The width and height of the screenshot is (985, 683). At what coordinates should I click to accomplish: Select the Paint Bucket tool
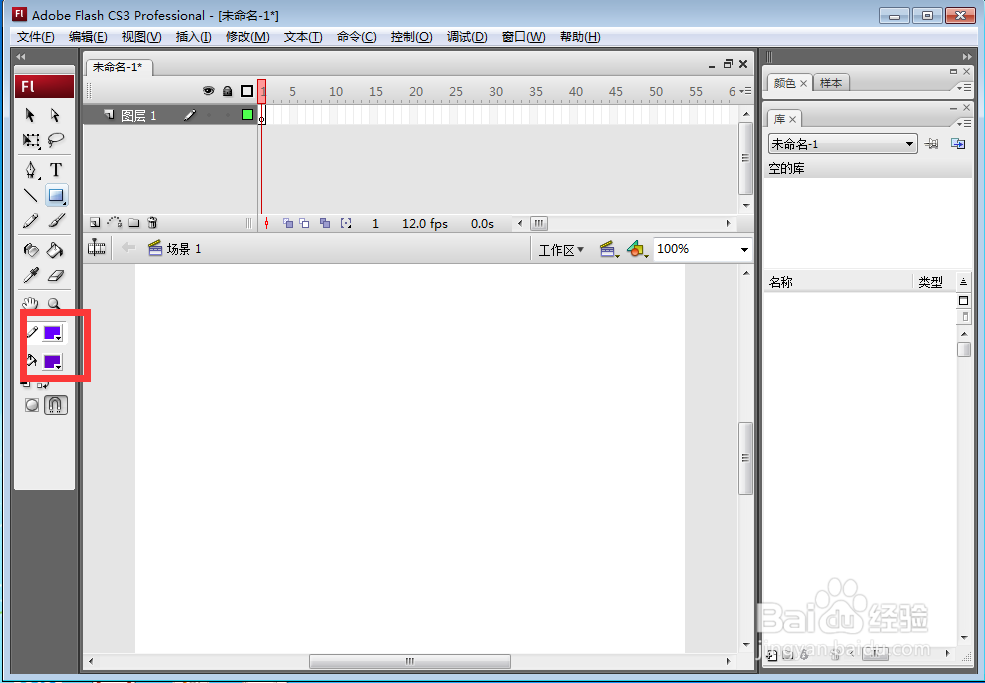click(x=56, y=250)
